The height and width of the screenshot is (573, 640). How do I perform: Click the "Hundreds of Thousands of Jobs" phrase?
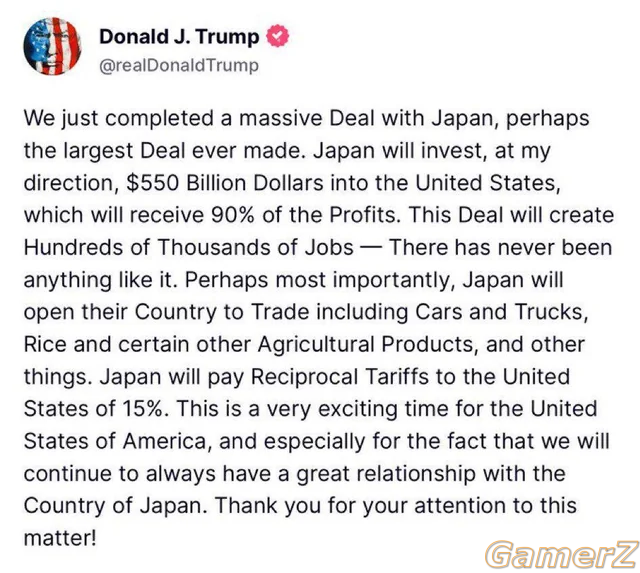[189, 247]
